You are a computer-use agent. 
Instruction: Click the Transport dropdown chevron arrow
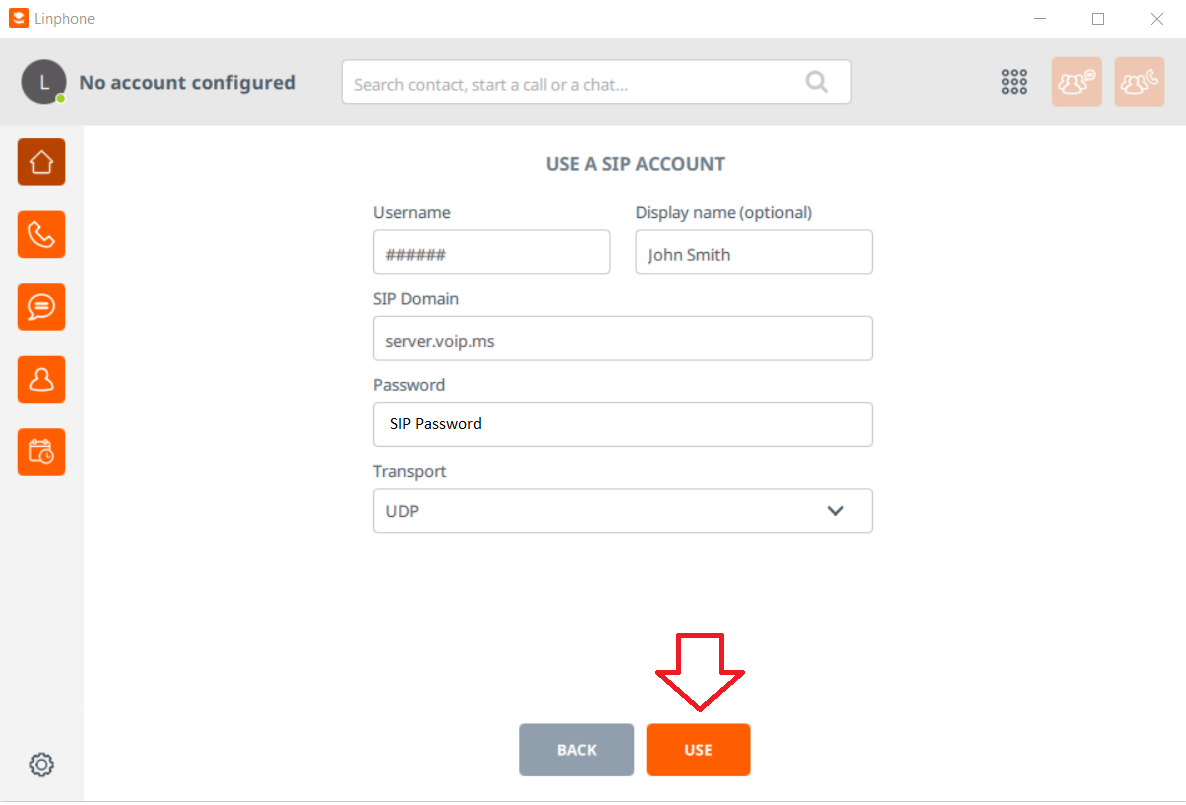pyautogui.click(x=835, y=511)
